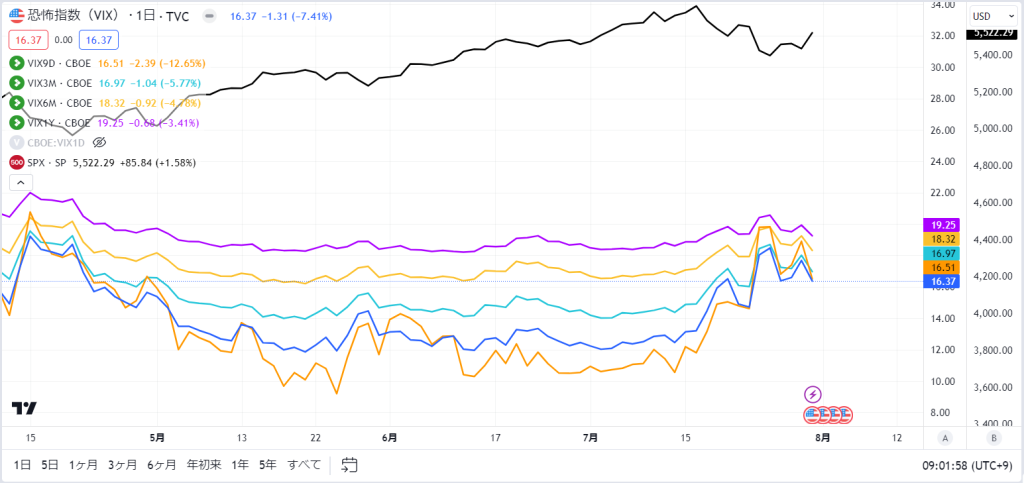
Task: Click the SPX 500 red symbol icon
Action: coord(17,163)
